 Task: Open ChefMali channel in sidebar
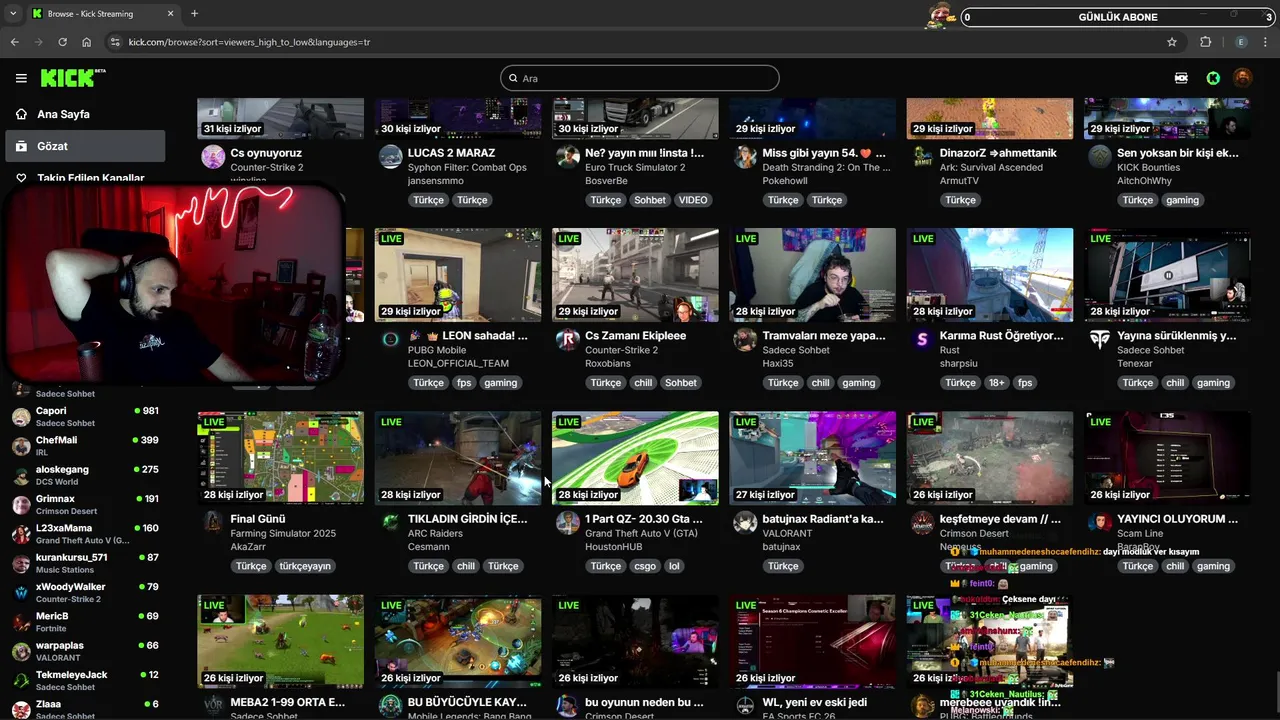(85, 446)
